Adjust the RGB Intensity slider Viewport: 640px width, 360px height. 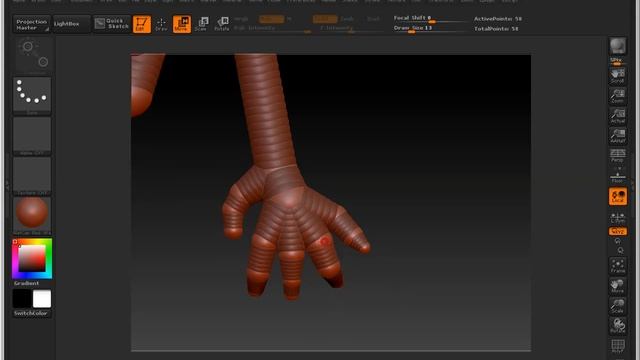point(273,29)
